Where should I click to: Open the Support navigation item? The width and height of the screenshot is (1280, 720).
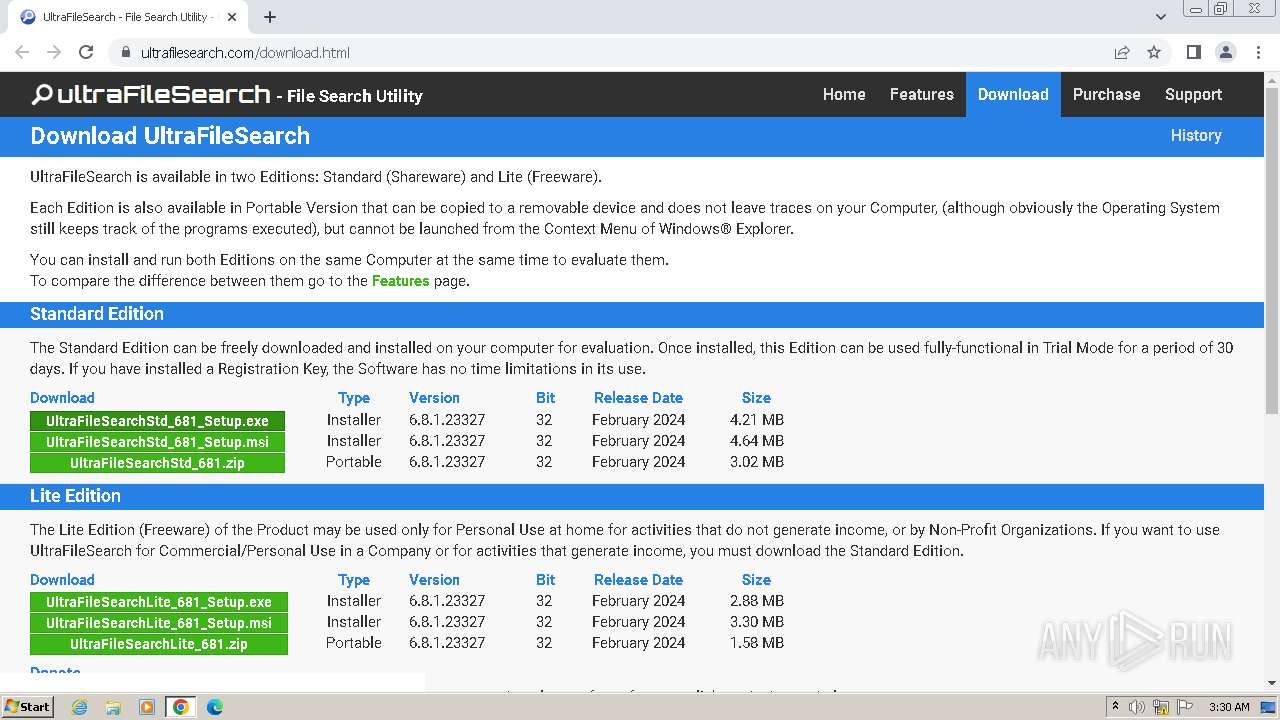(1193, 94)
